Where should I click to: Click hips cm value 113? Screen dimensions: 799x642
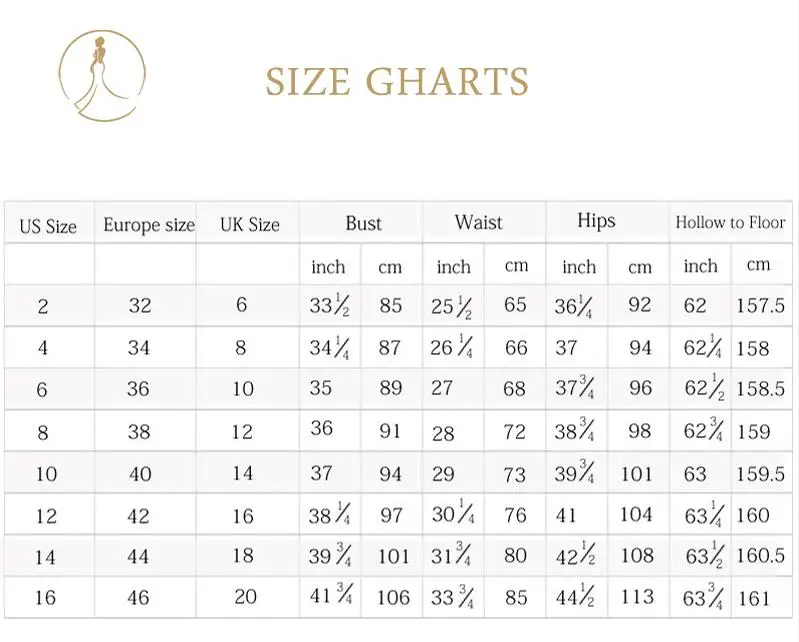point(637,596)
